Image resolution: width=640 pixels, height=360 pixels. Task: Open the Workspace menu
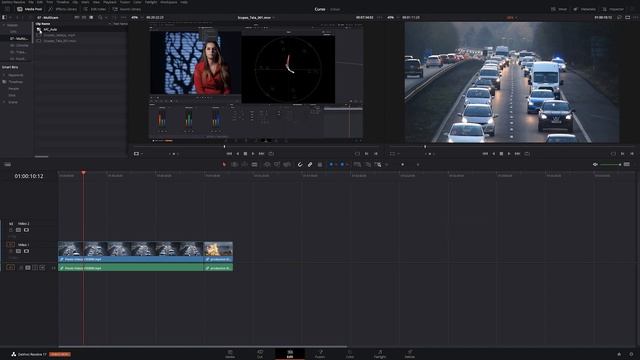pos(169,2)
